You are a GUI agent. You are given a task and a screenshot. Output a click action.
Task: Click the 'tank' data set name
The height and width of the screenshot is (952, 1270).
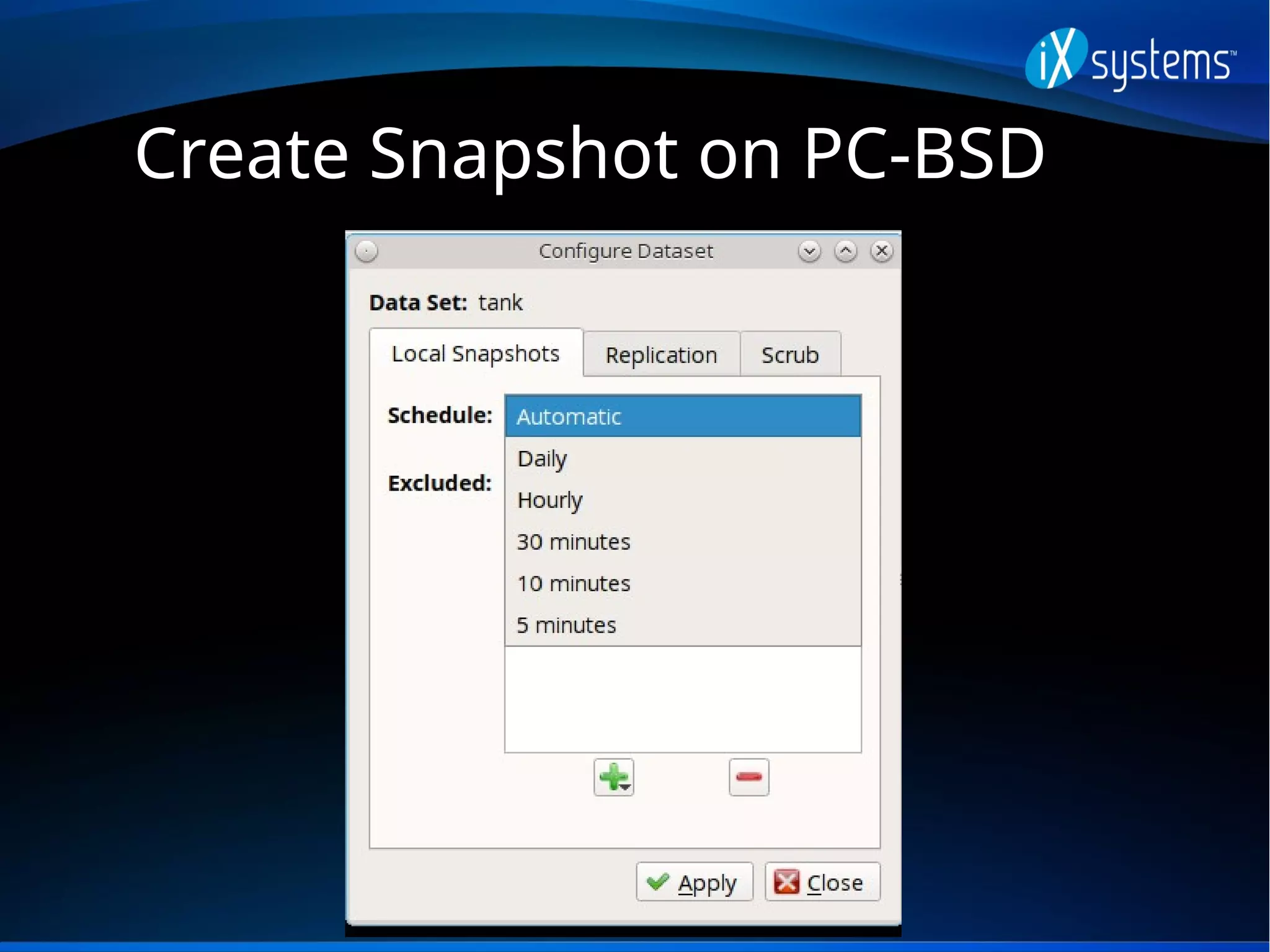pos(500,303)
